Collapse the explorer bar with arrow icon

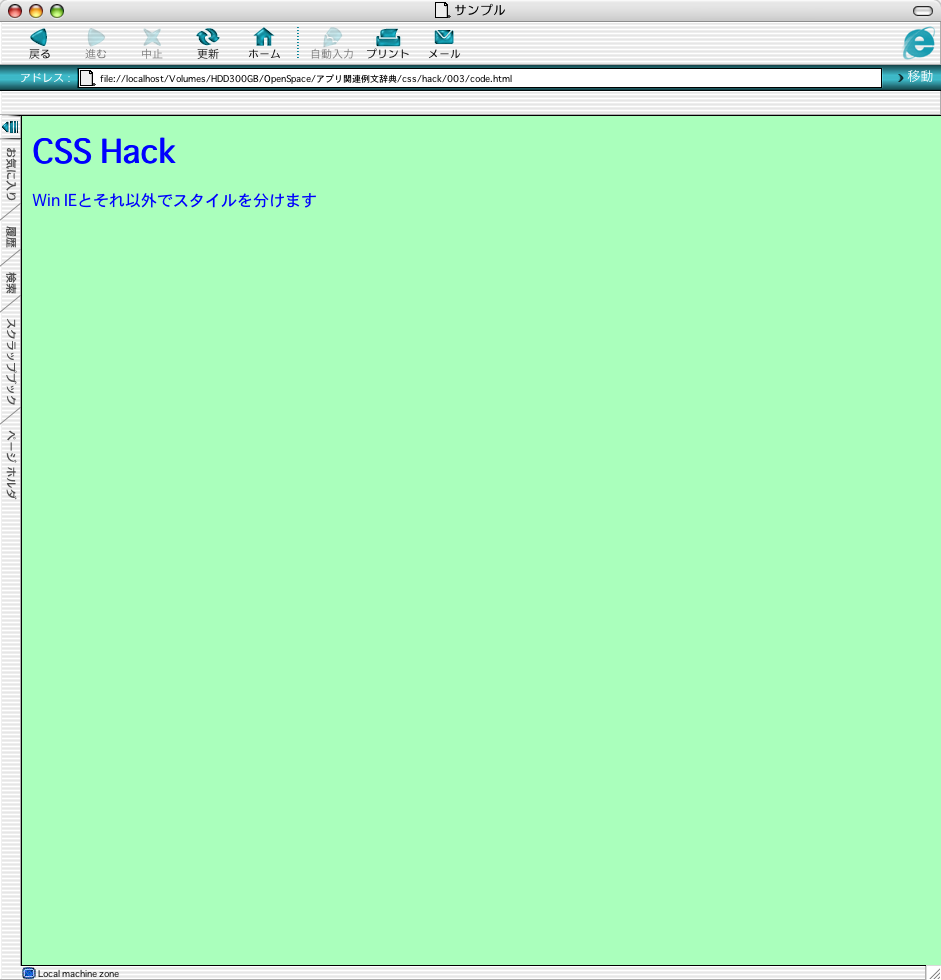point(10,128)
